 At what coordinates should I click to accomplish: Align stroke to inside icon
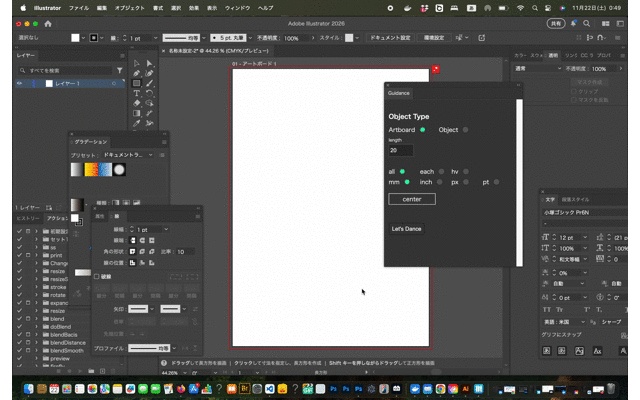[x=142, y=263]
